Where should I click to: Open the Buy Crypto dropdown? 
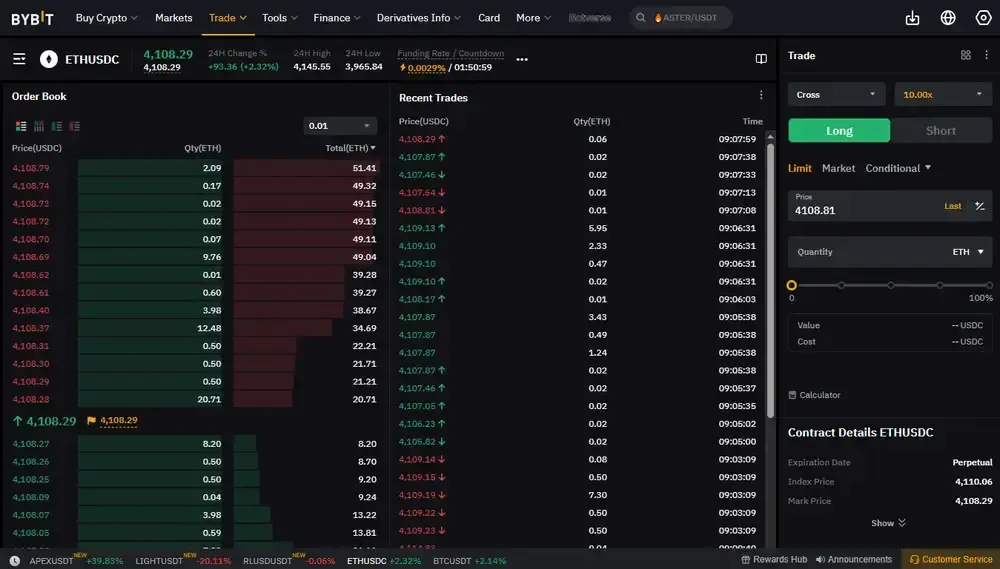(107, 18)
